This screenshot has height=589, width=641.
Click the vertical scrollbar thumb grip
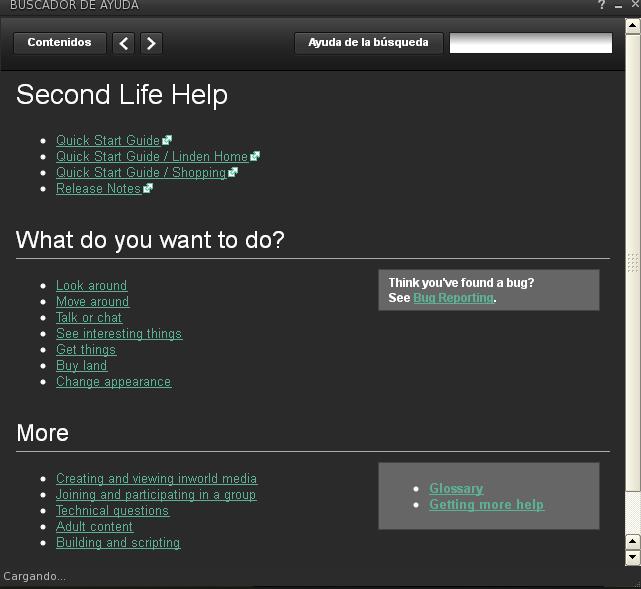(x=632, y=262)
